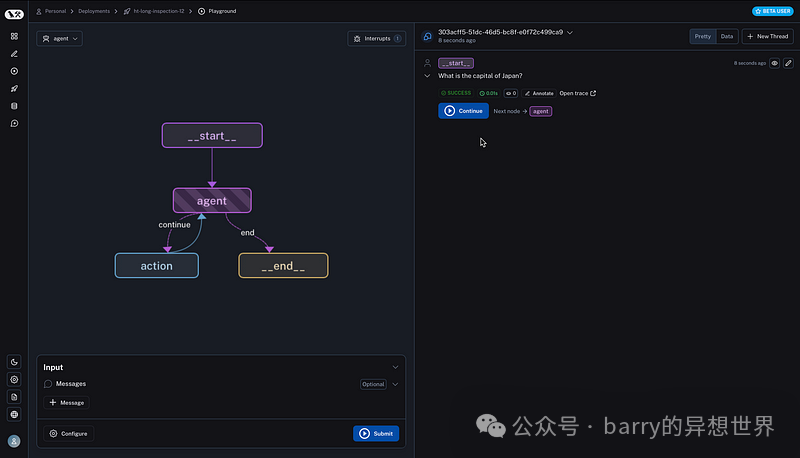Open the thread ID dropdown

pyautogui.click(x=570, y=32)
